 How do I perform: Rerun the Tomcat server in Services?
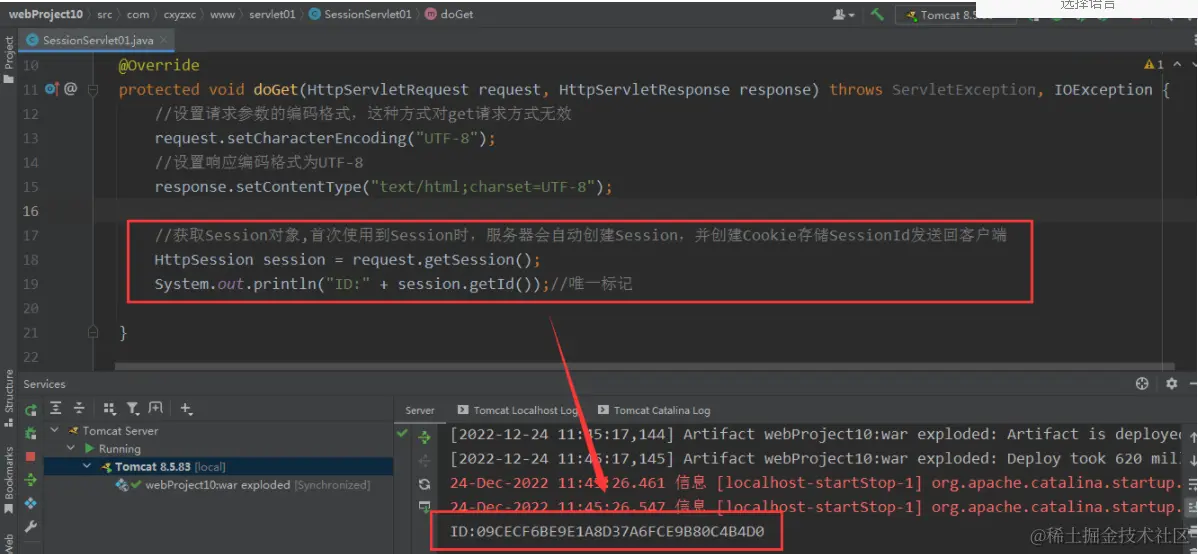click(x=31, y=409)
